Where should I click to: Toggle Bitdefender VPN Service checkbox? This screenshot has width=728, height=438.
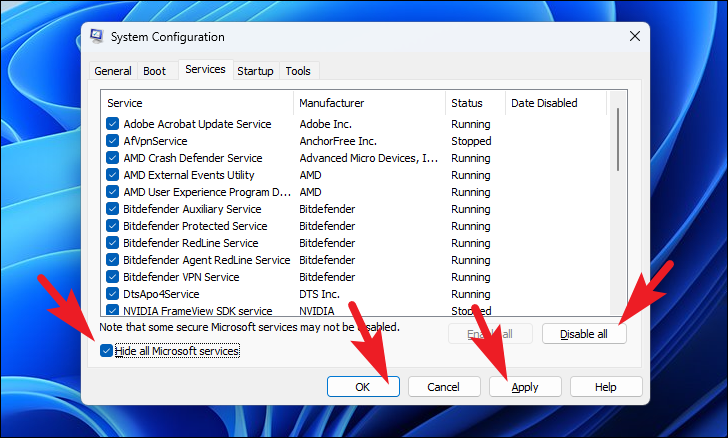coord(112,277)
